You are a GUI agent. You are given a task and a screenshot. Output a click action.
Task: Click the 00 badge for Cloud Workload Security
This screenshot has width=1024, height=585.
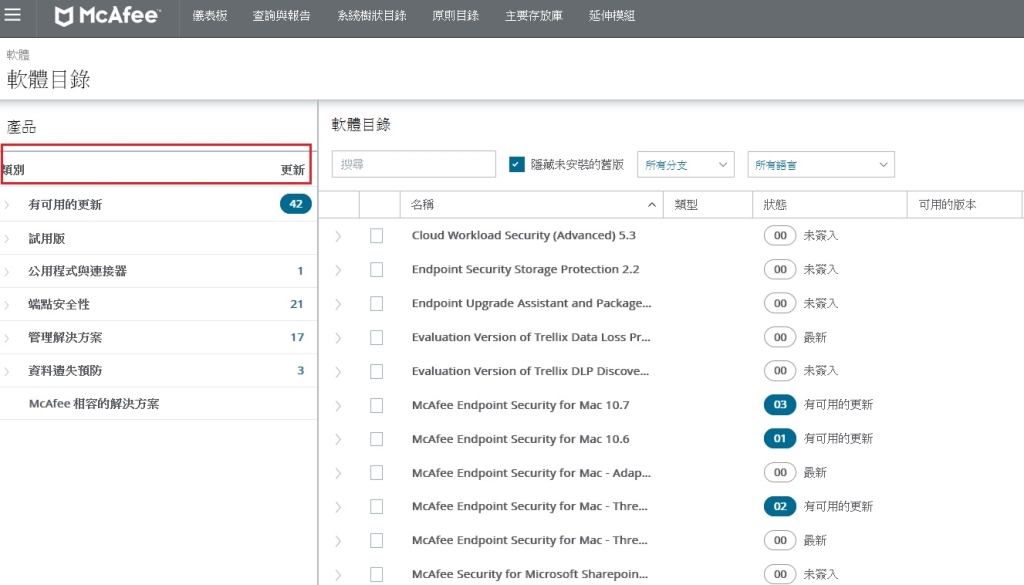click(780, 236)
